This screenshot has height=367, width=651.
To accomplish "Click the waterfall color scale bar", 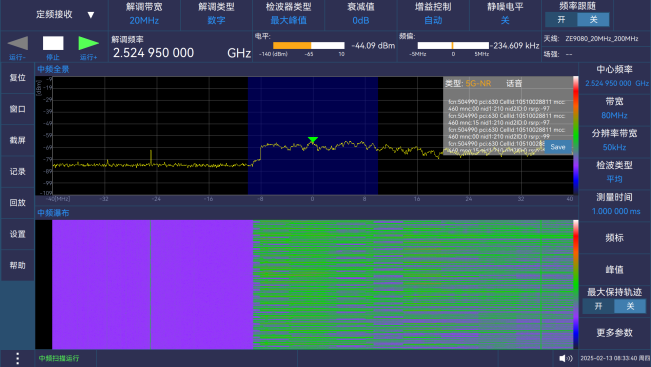I will tap(576, 284).
